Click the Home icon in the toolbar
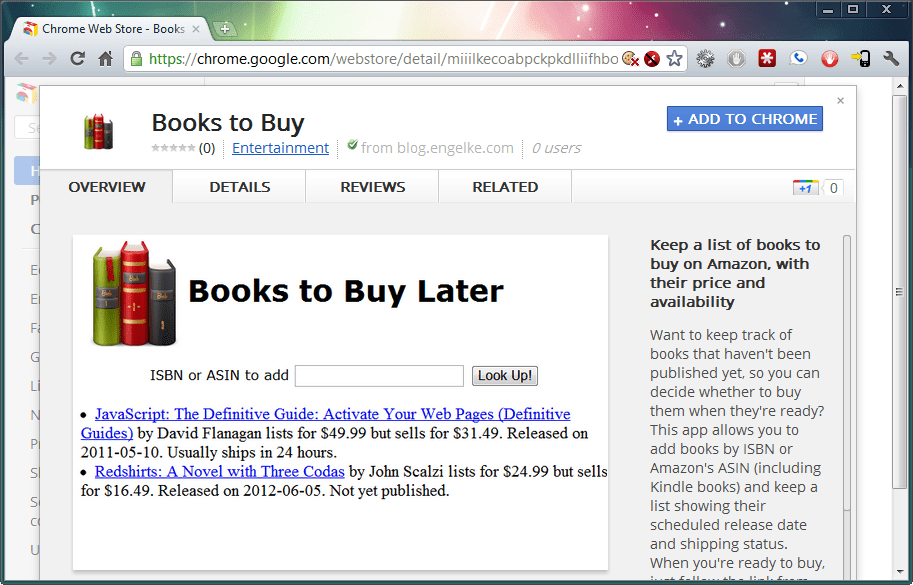This screenshot has height=585, width=913. click(107, 59)
